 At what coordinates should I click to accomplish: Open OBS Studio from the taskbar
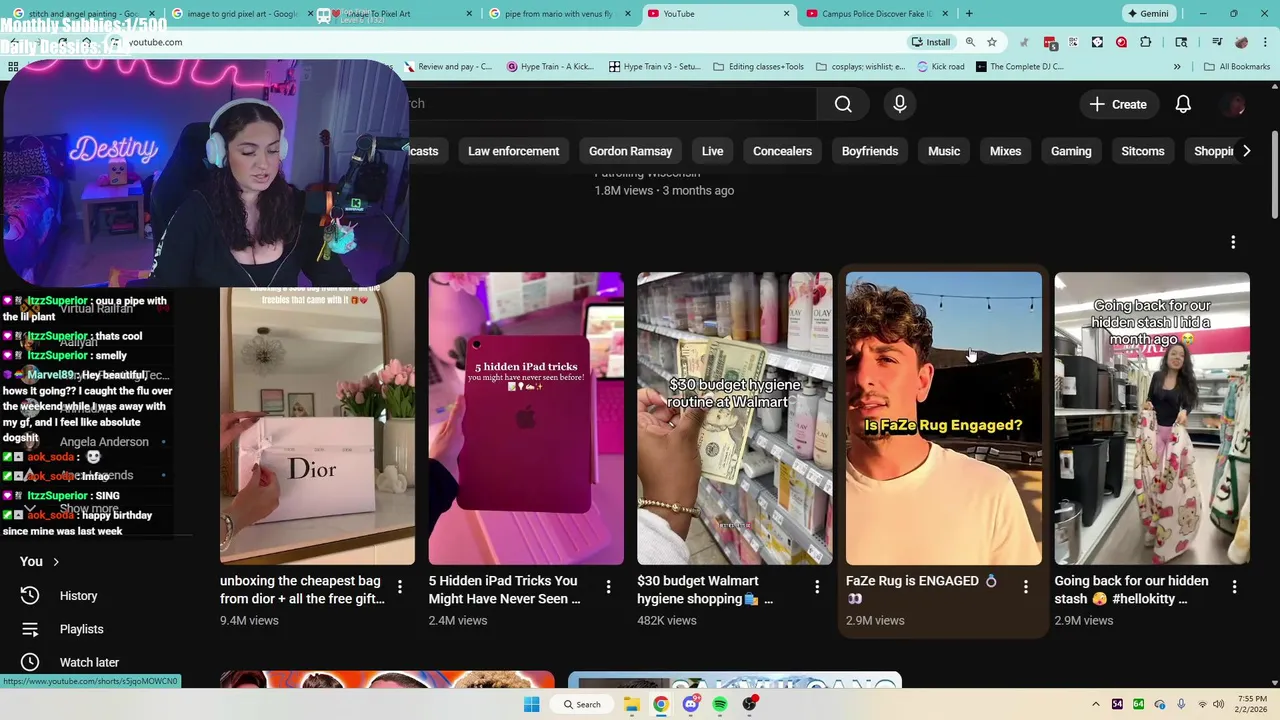click(749, 704)
